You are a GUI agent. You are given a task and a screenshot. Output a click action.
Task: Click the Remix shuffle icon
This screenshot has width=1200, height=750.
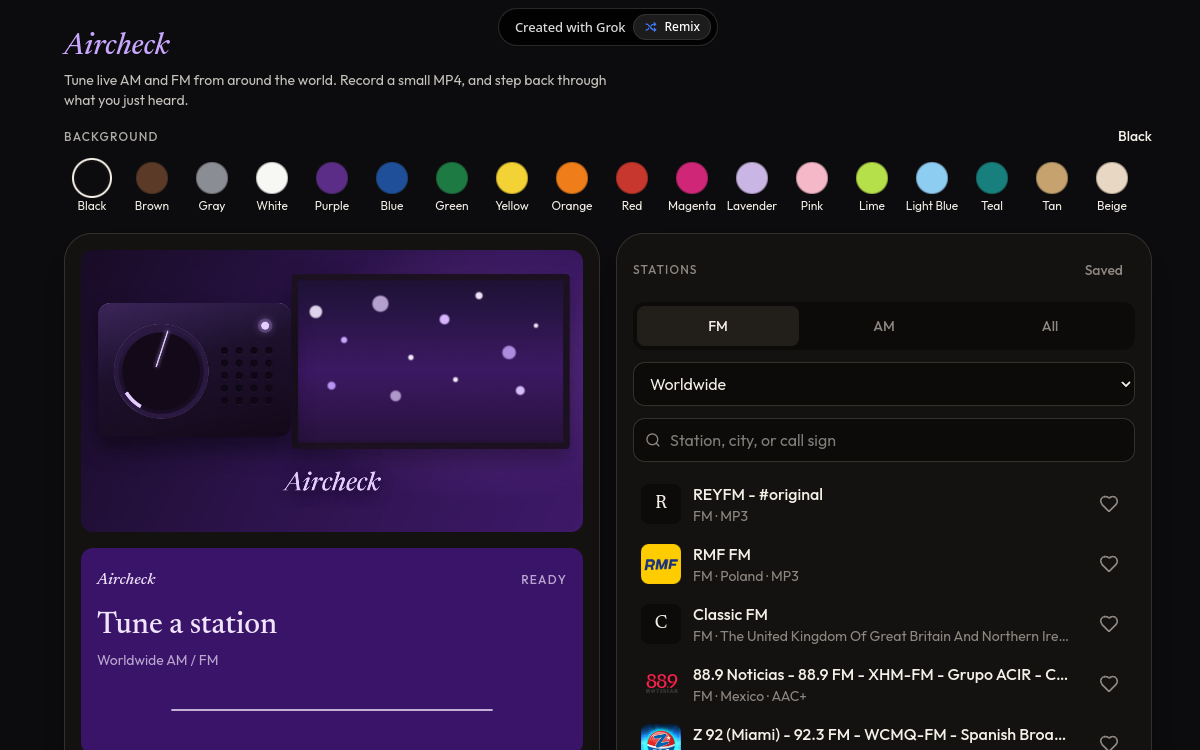point(651,27)
